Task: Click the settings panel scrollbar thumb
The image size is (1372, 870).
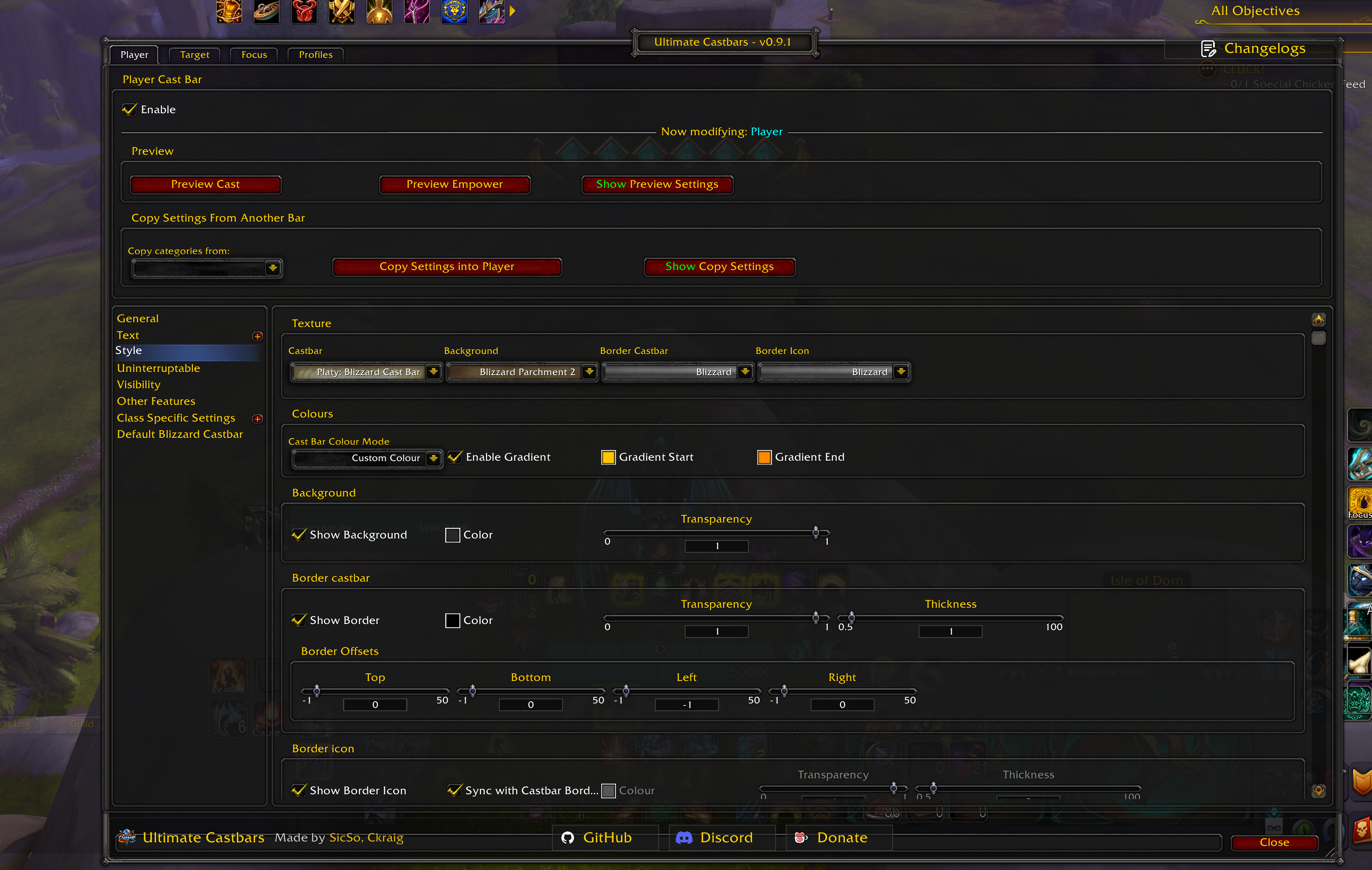Action: [x=1319, y=338]
